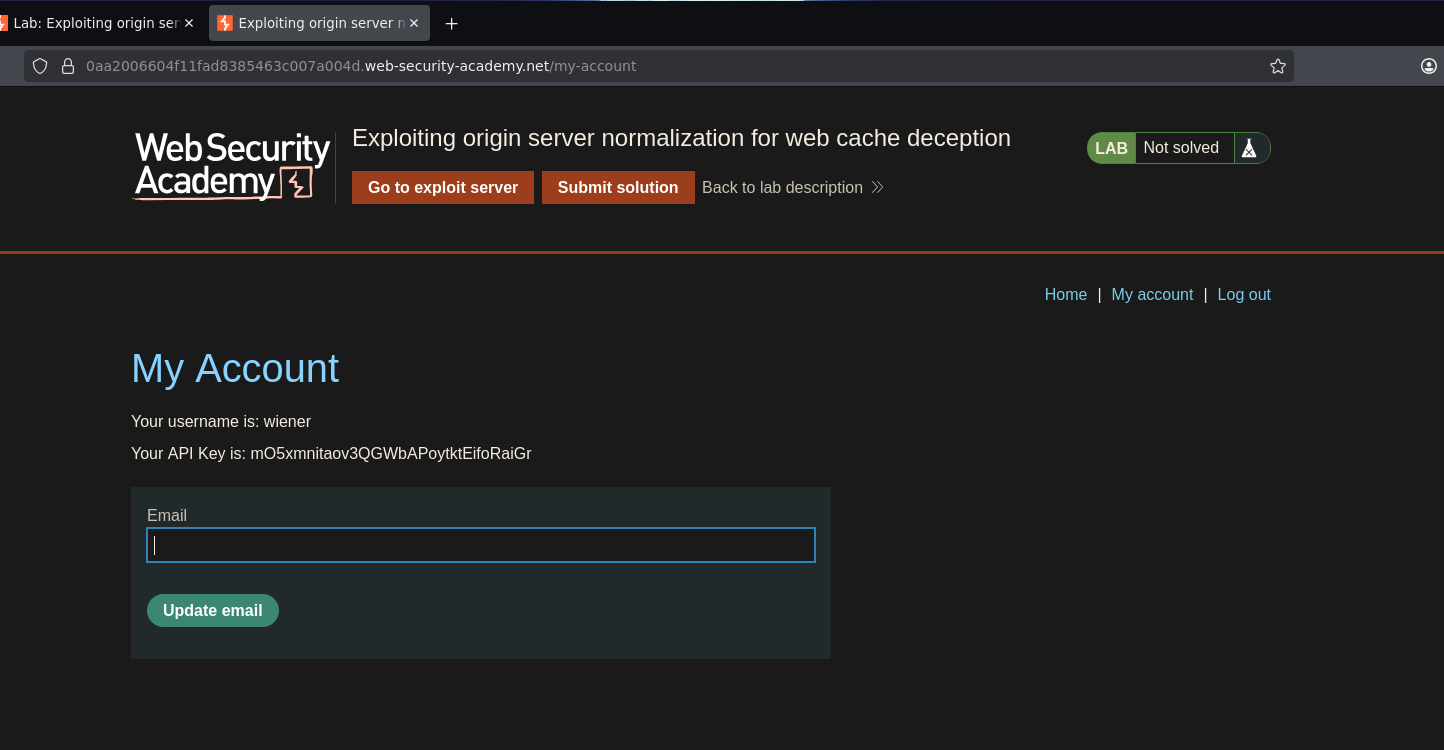
Task: Close the active 'Exploiting origin server' tab
Action: click(414, 23)
